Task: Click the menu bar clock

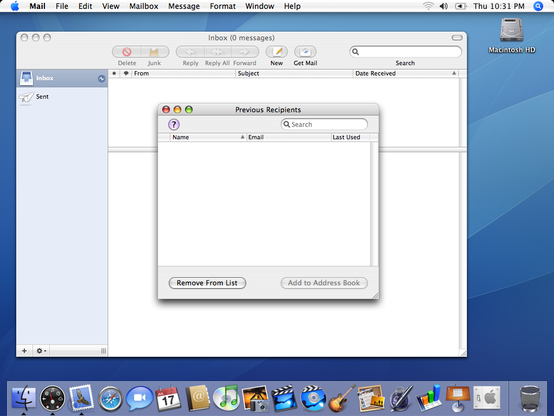Action: click(499, 6)
